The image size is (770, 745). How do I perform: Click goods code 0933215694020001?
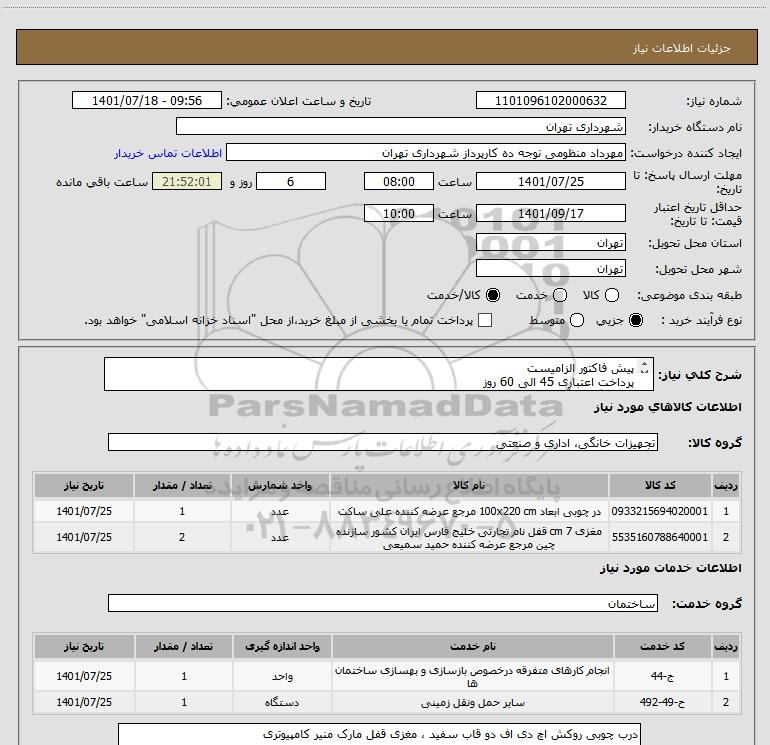coord(660,511)
